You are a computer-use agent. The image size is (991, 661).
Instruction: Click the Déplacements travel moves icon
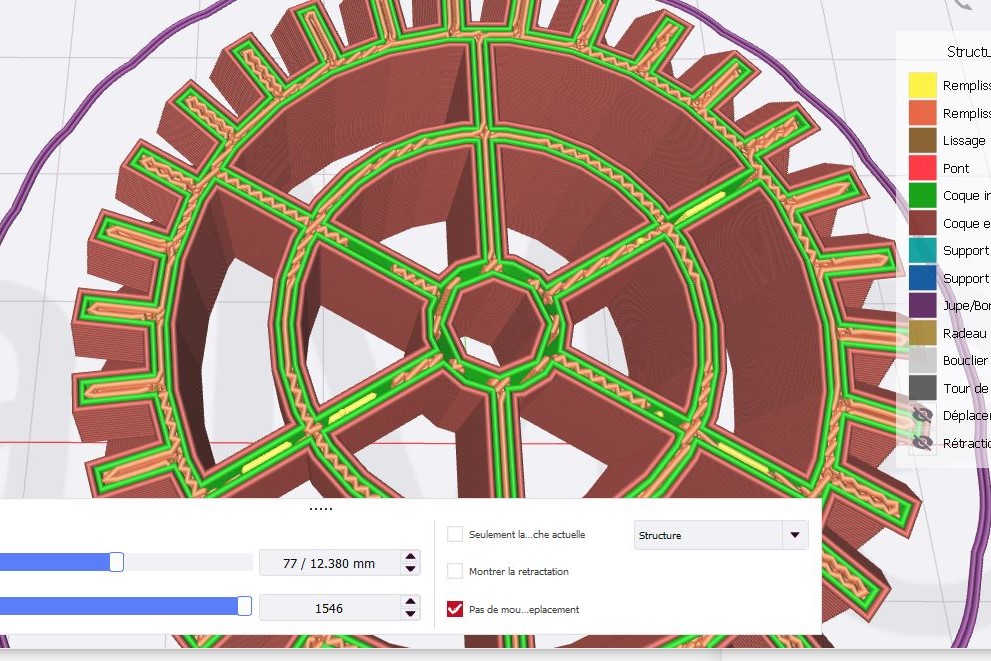(922, 415)
